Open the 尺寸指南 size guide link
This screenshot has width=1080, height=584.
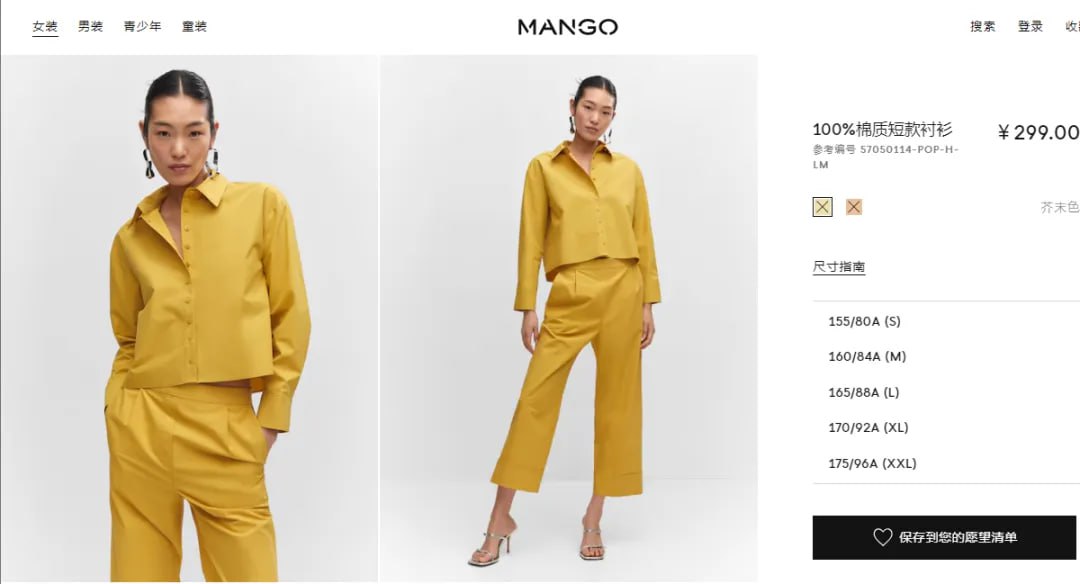pos(839,267)
